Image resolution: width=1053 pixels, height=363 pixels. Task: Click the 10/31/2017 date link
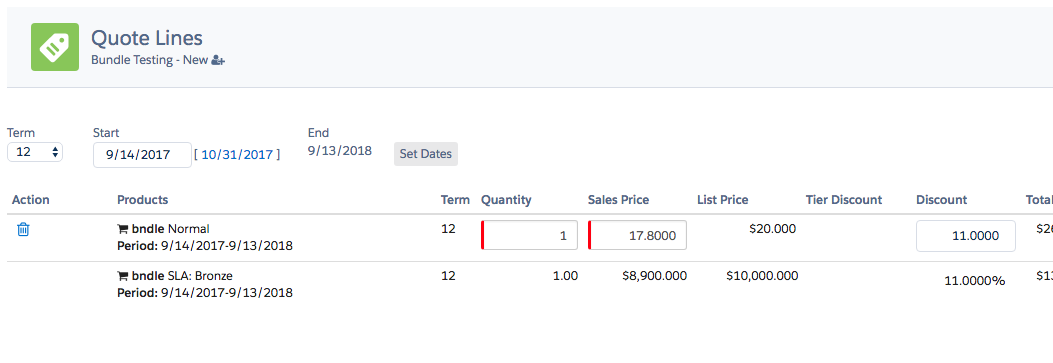point(237,155)
